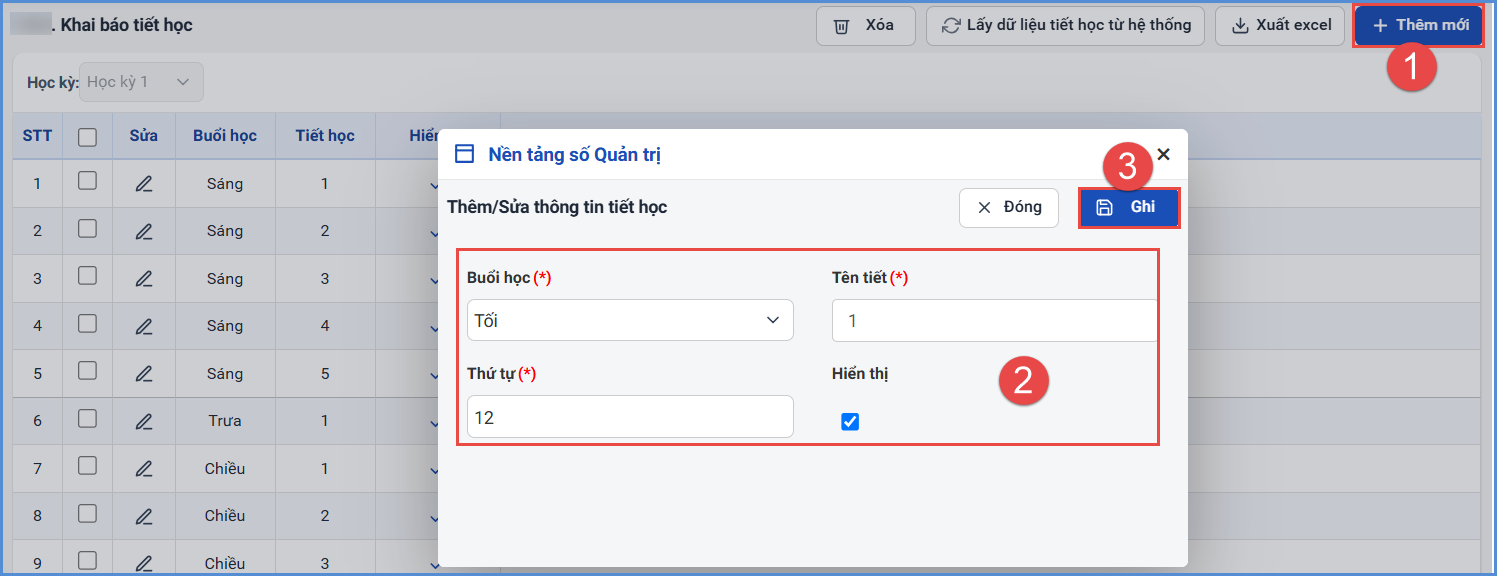The width and height of the screenshot is (1497, 576).
Task: Save the lesson with Ghi button
Action: pyautogui.click(x=1129, y=208)
